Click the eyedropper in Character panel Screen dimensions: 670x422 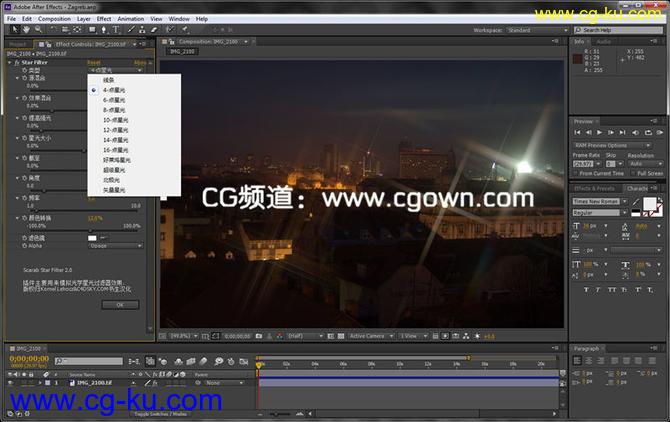pos(636,202)
